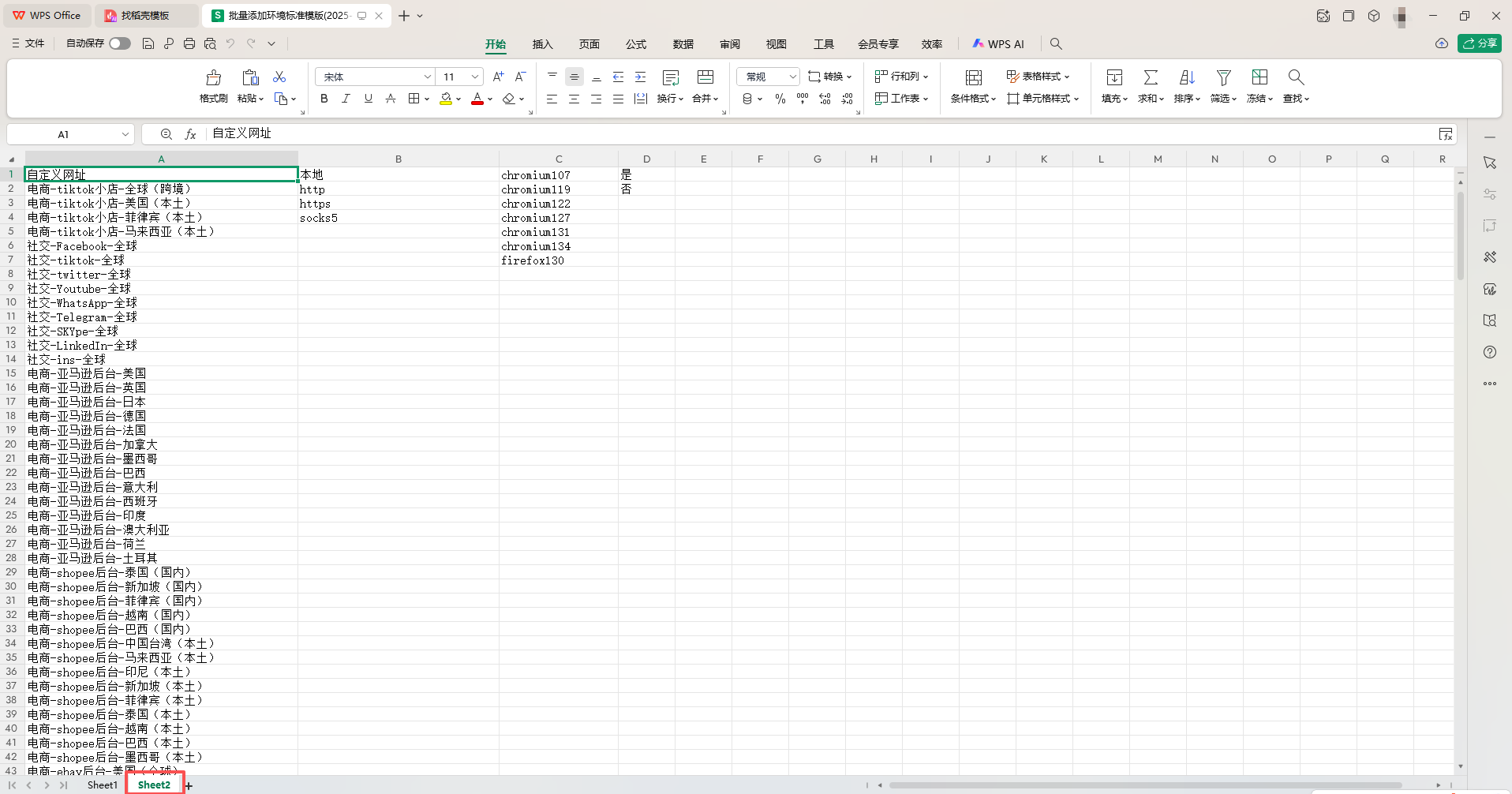This screenshot has width=1512, height=794.
Task: Click the green Share (分享) button
Action: [x=1479, y=43]
